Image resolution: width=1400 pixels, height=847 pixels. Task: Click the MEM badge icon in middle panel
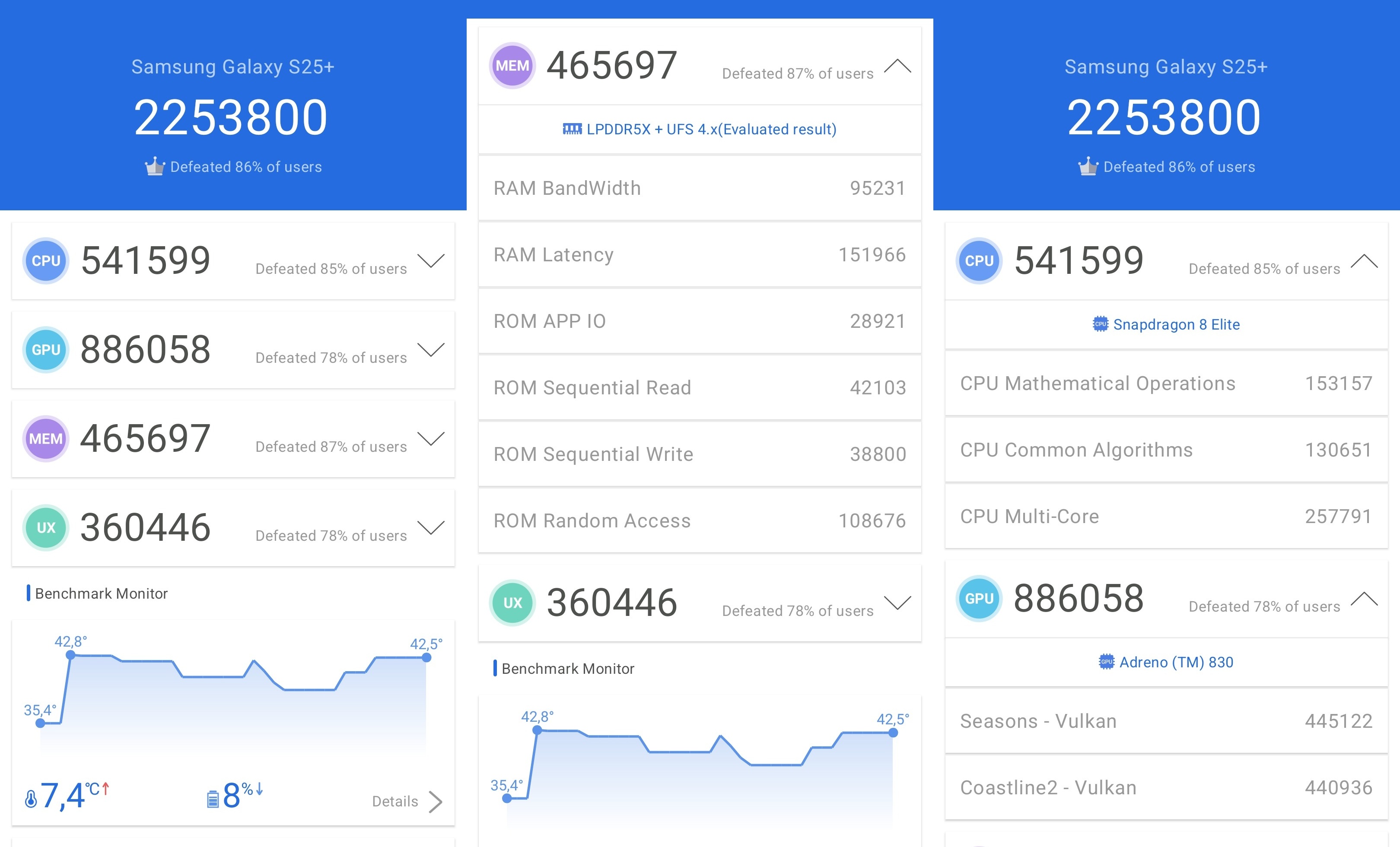[512, 66]
